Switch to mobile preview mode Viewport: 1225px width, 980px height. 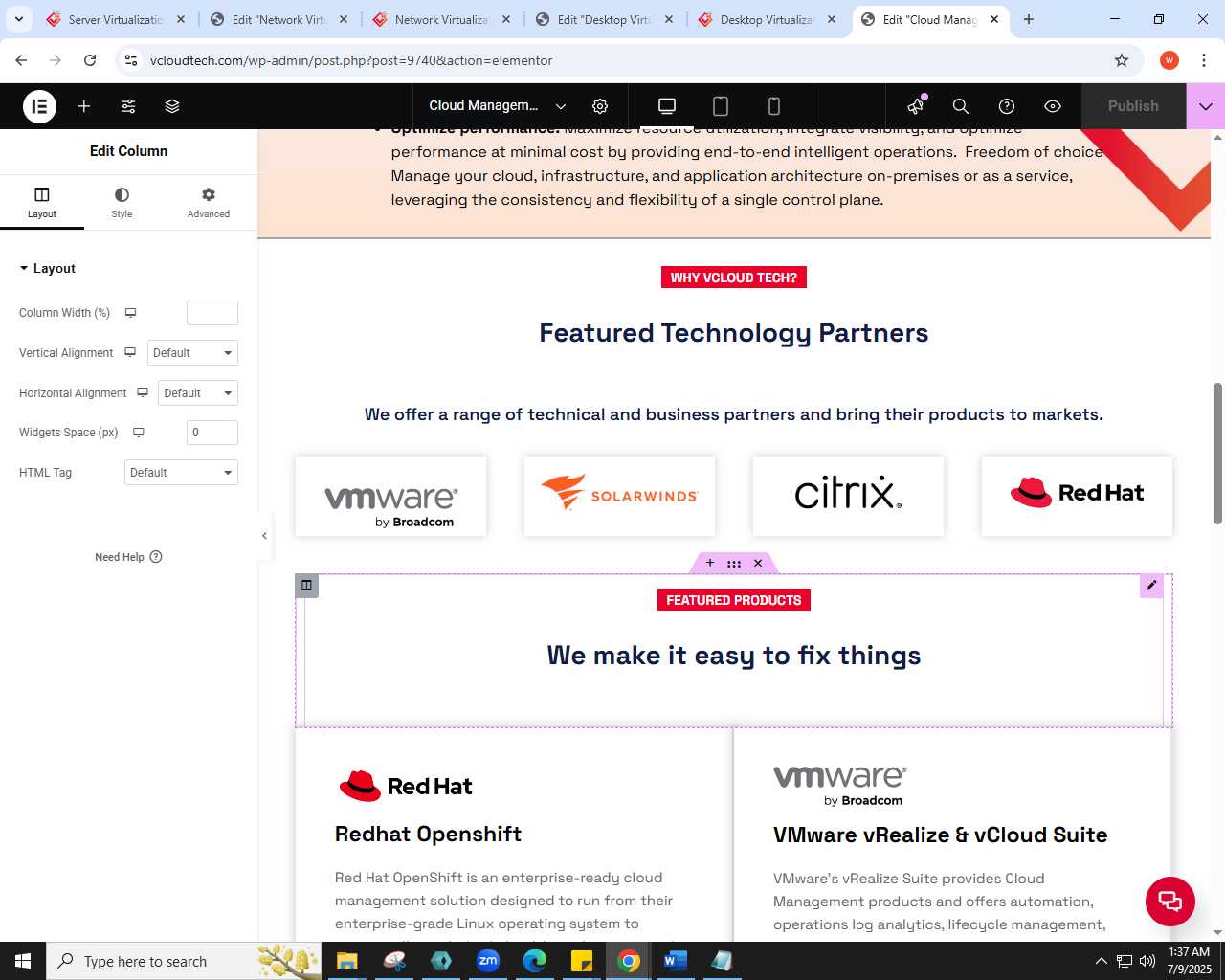[774, 106]
